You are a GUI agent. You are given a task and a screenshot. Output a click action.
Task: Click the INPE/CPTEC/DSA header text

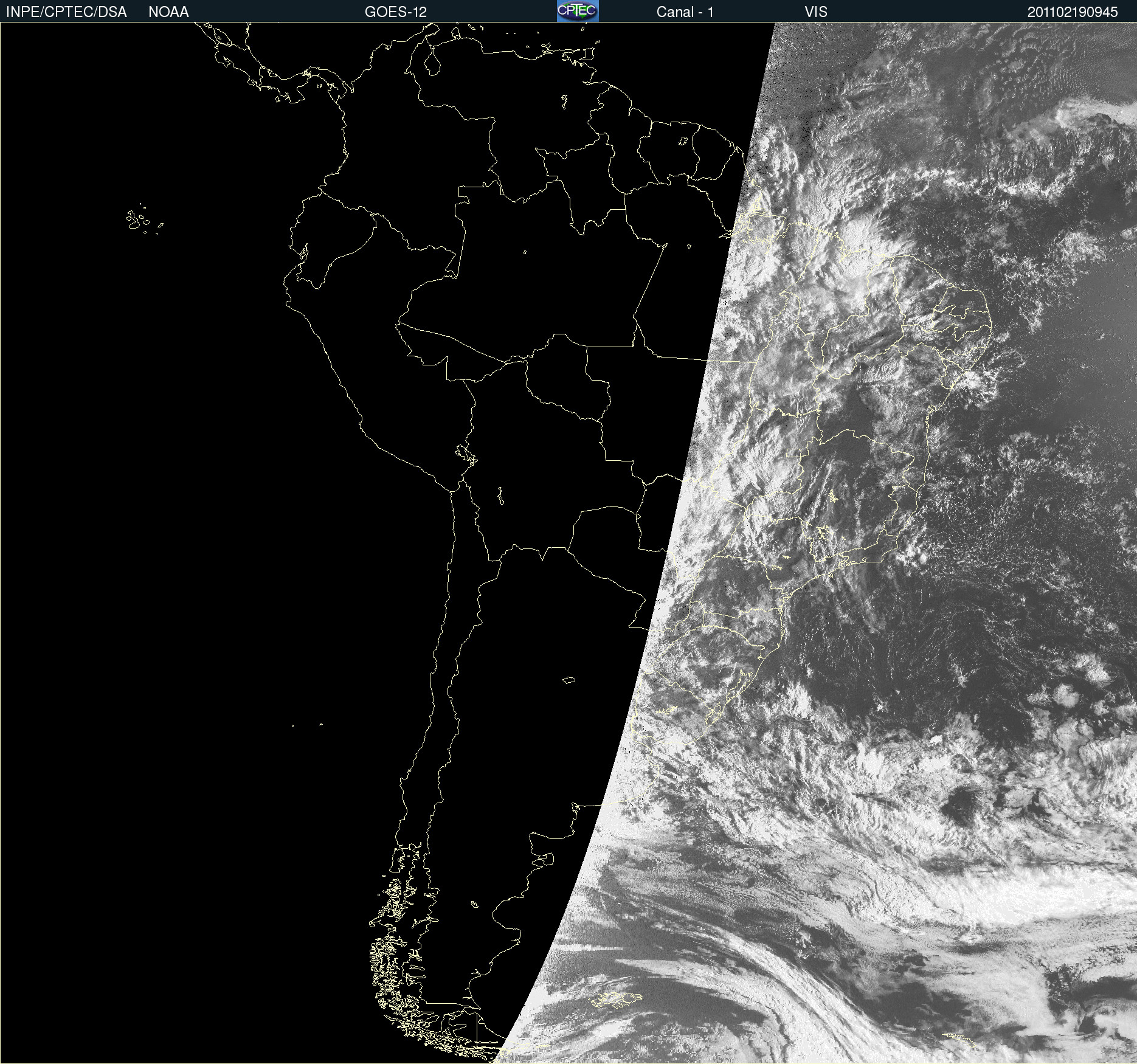click(x=66, y=12)
